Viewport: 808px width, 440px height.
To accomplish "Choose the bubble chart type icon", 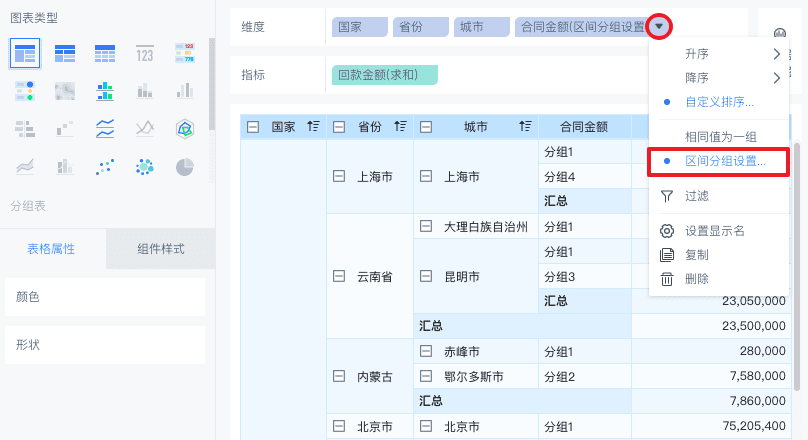I will tap(144, 167).
